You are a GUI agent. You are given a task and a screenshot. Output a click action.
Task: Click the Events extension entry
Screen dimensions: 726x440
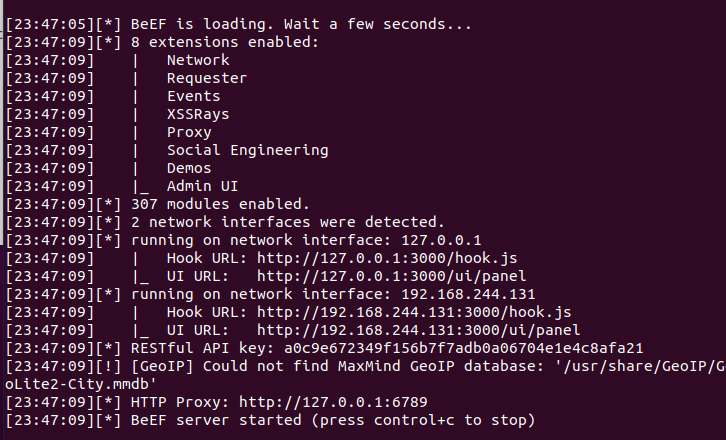click(193, 96)
